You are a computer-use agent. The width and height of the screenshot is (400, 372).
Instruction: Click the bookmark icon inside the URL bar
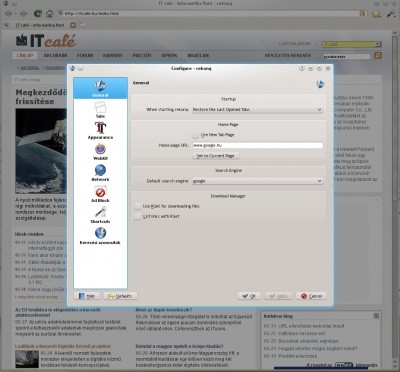click(362, 13)
